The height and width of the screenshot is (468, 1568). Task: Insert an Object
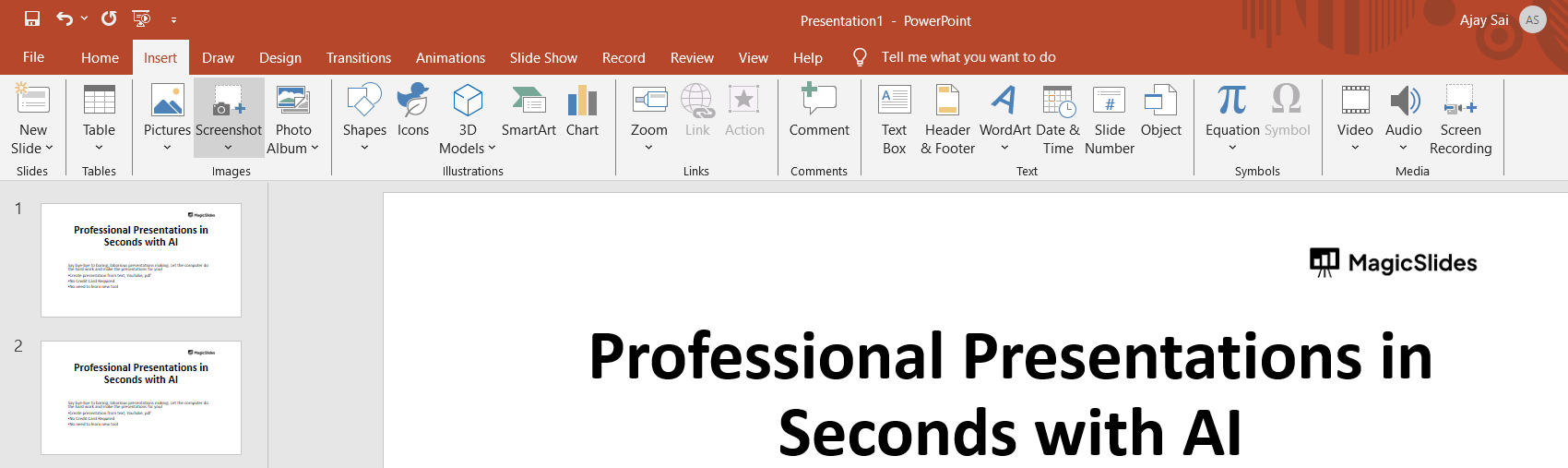pyautogui.click(x=1160, y=111)
